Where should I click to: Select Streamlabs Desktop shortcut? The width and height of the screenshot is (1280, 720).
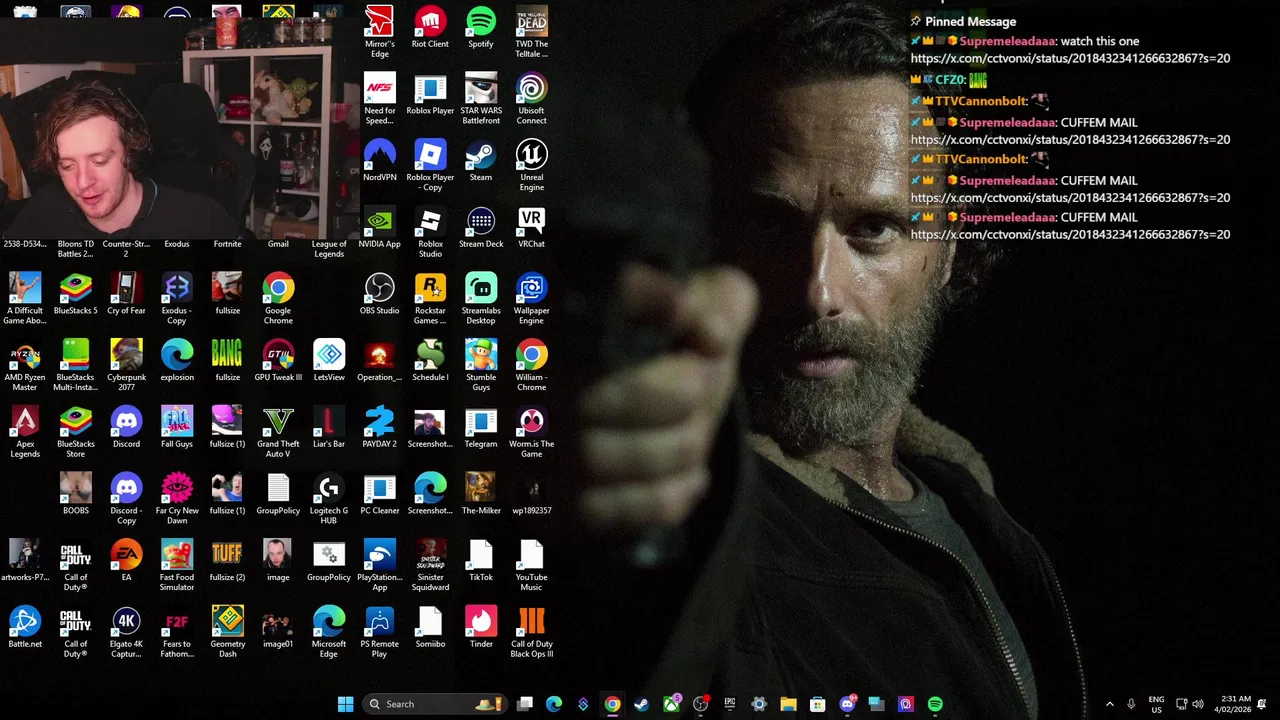[481, 298]
